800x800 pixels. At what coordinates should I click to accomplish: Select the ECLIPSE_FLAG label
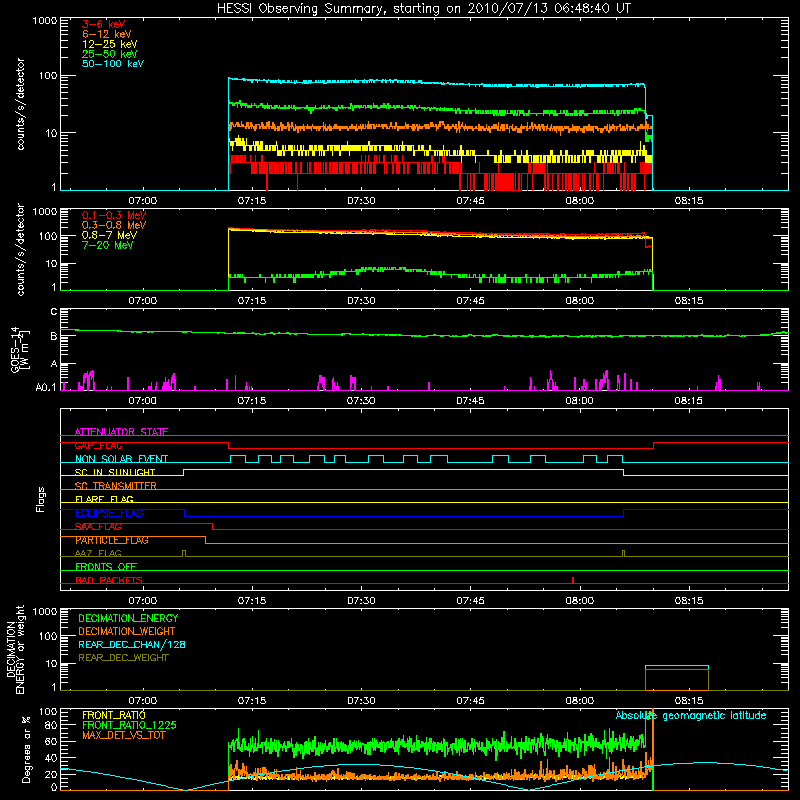point(109,513)
